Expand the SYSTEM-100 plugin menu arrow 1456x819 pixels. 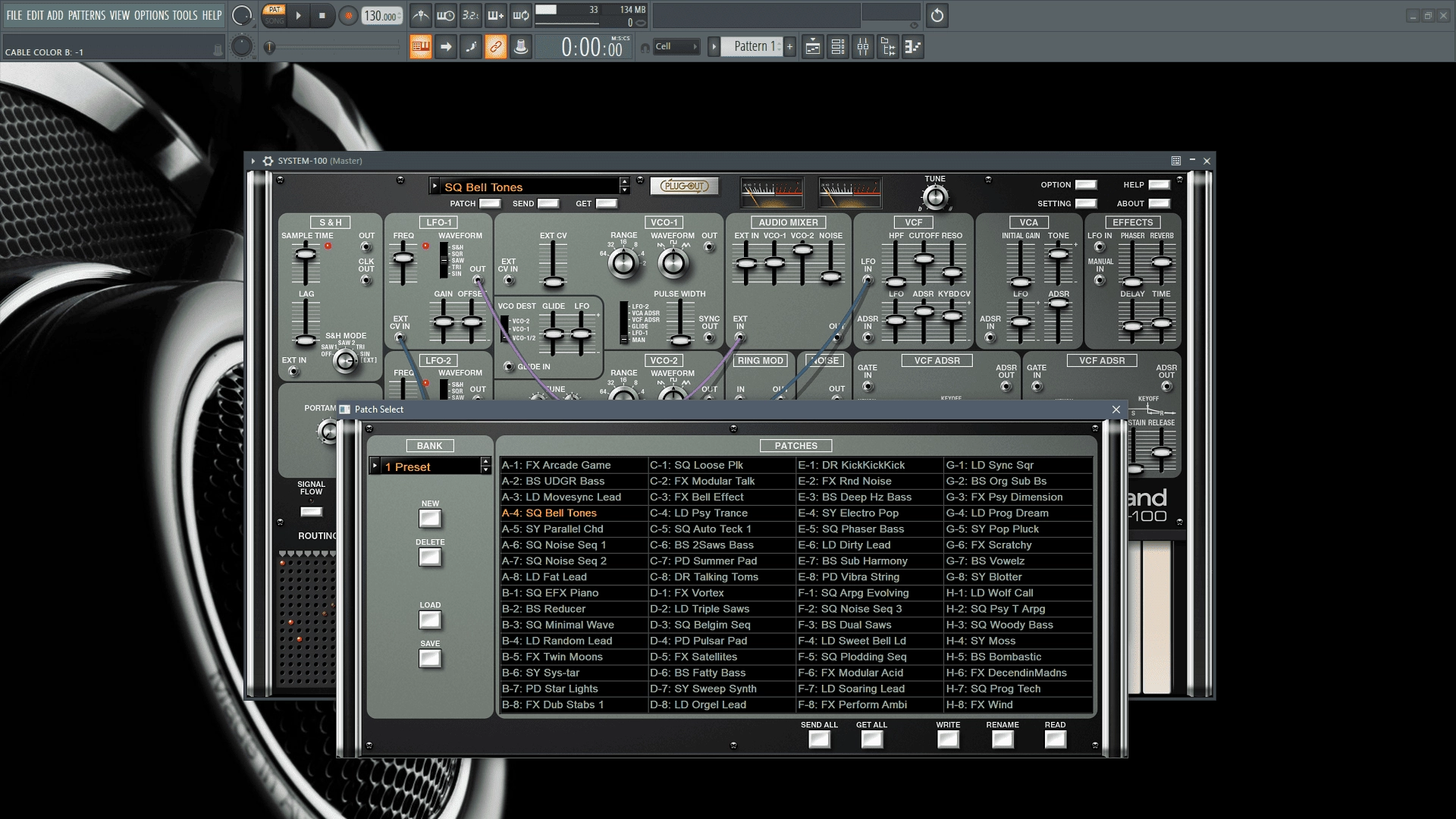click(x=253, y=161)
